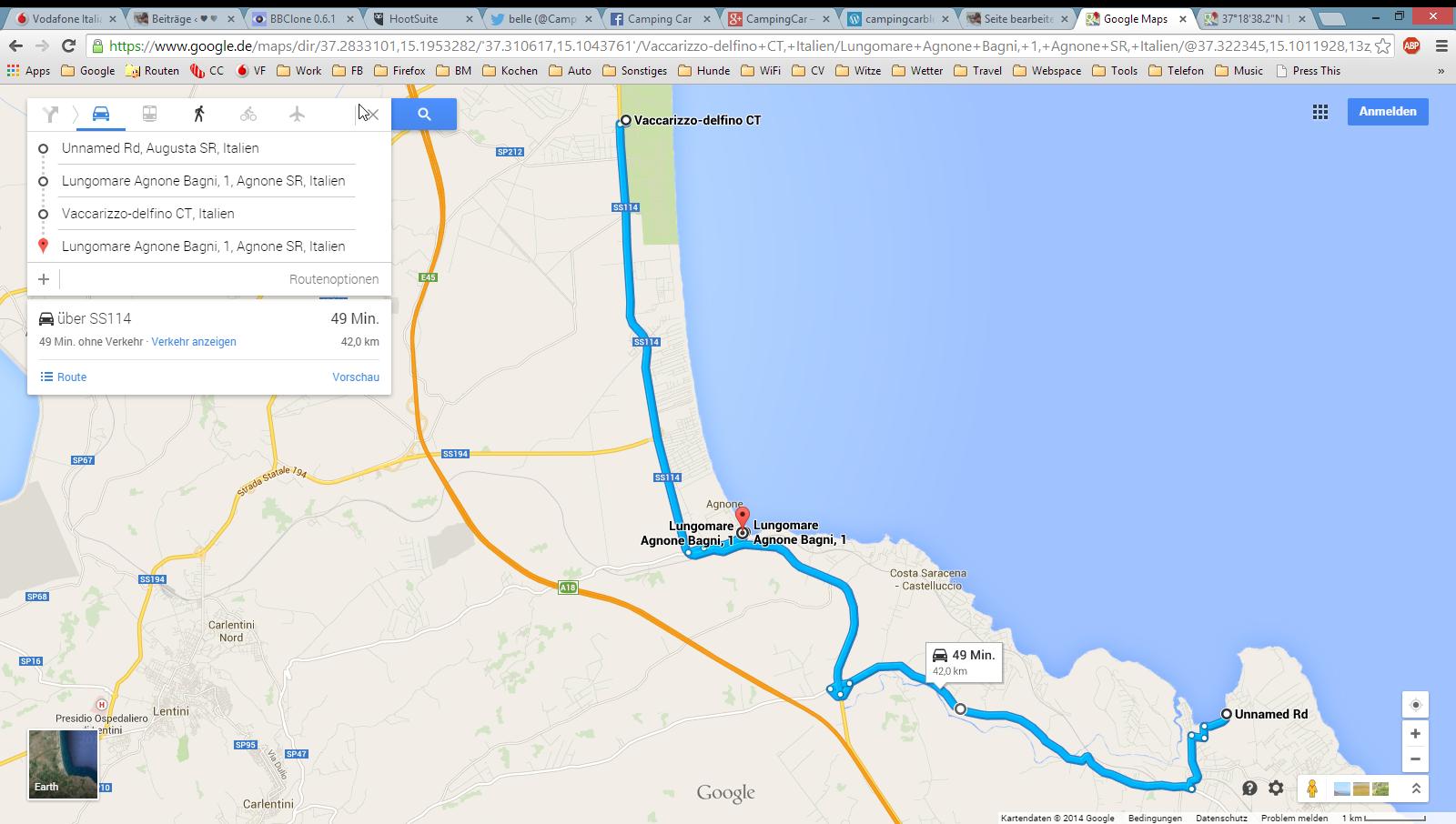This screenshot has height=824, width=1456.
Task: Open the map settings gear
Action: point(1276,789)
